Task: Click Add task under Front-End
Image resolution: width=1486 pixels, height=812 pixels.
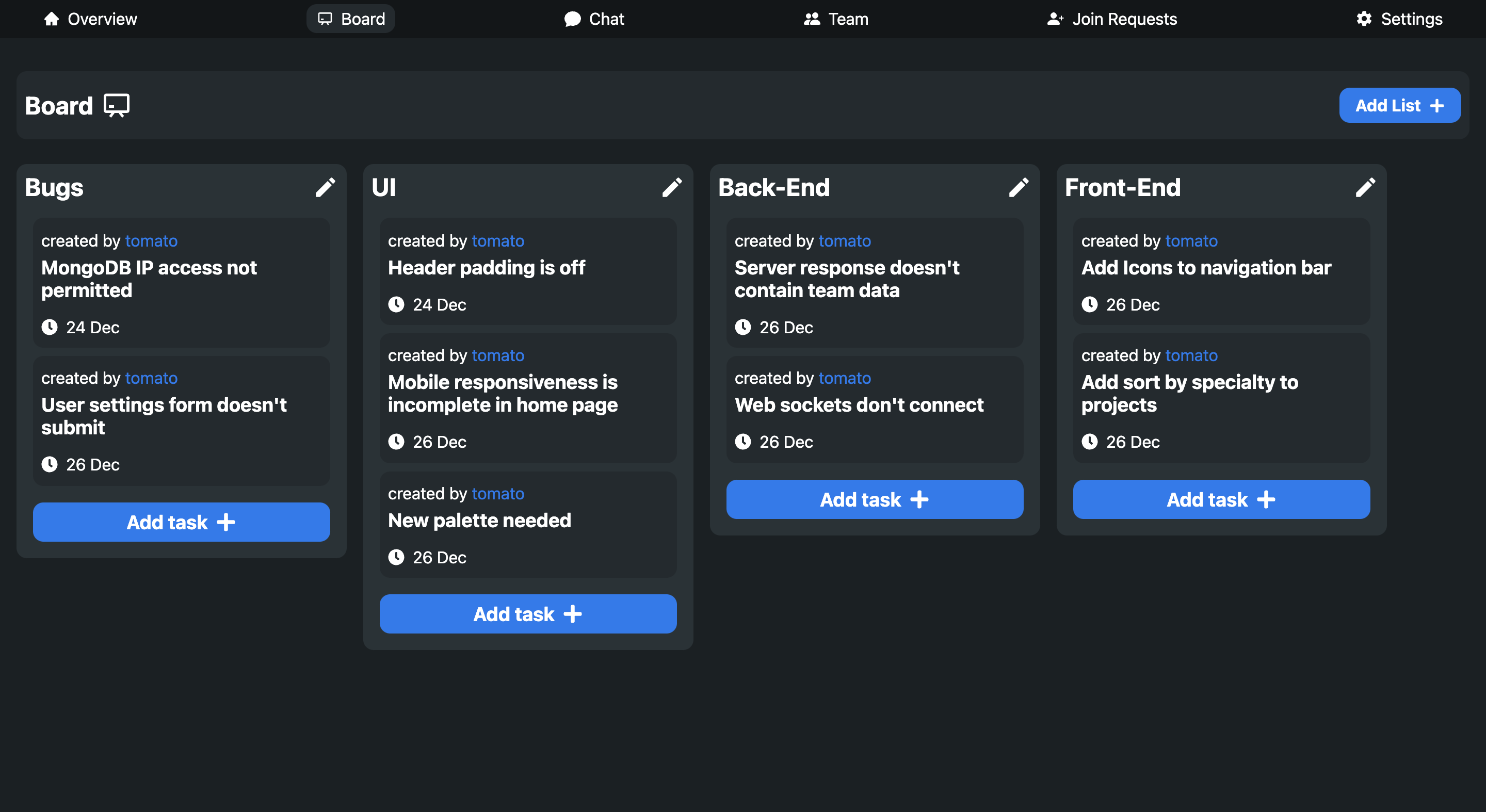Action: point(1221,499)
